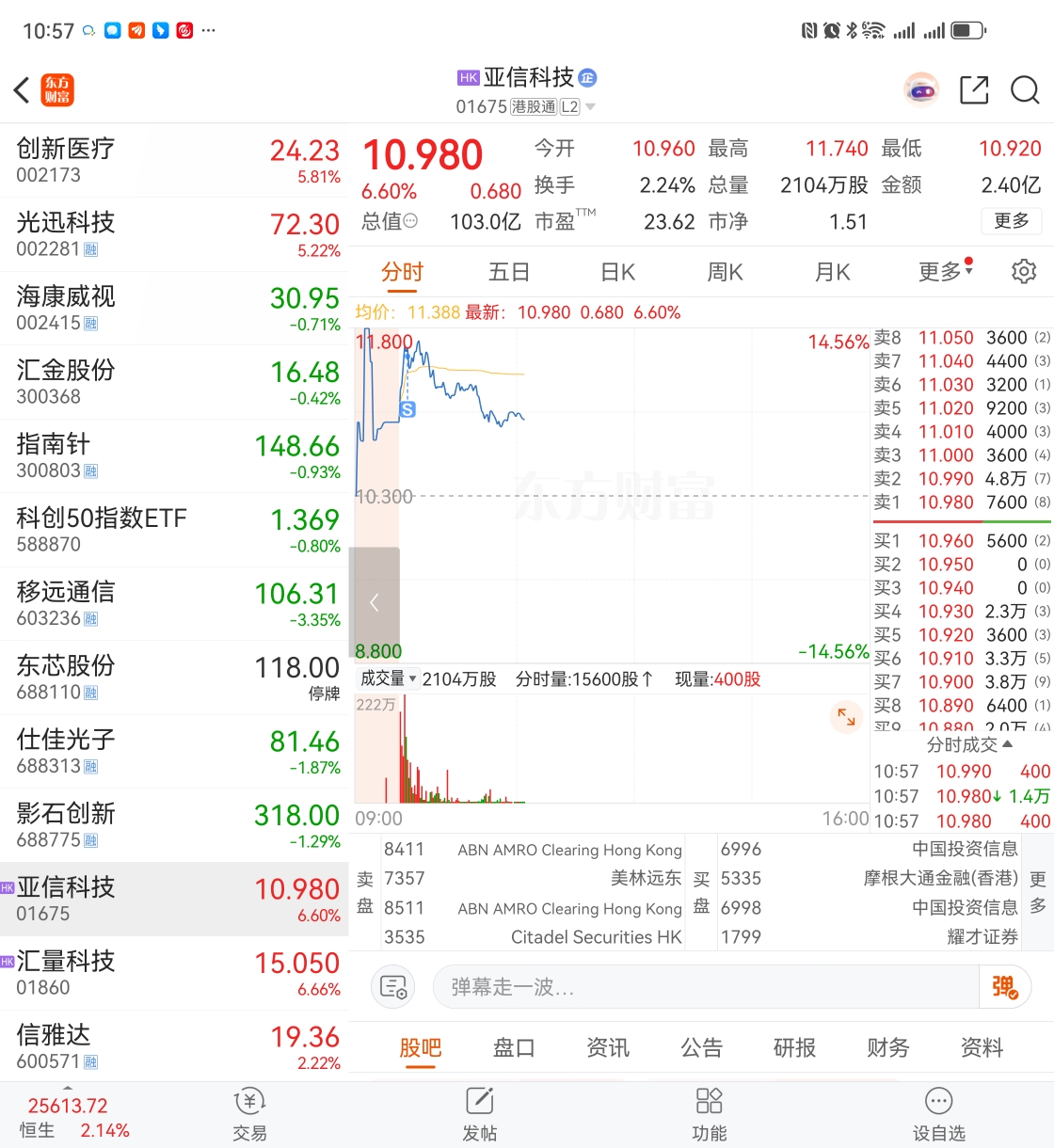Image resolution: width=1054 pixels, height=1148 pixels.
Task: Select 海康威视 in stock list
Action: [x=174, y=309]
